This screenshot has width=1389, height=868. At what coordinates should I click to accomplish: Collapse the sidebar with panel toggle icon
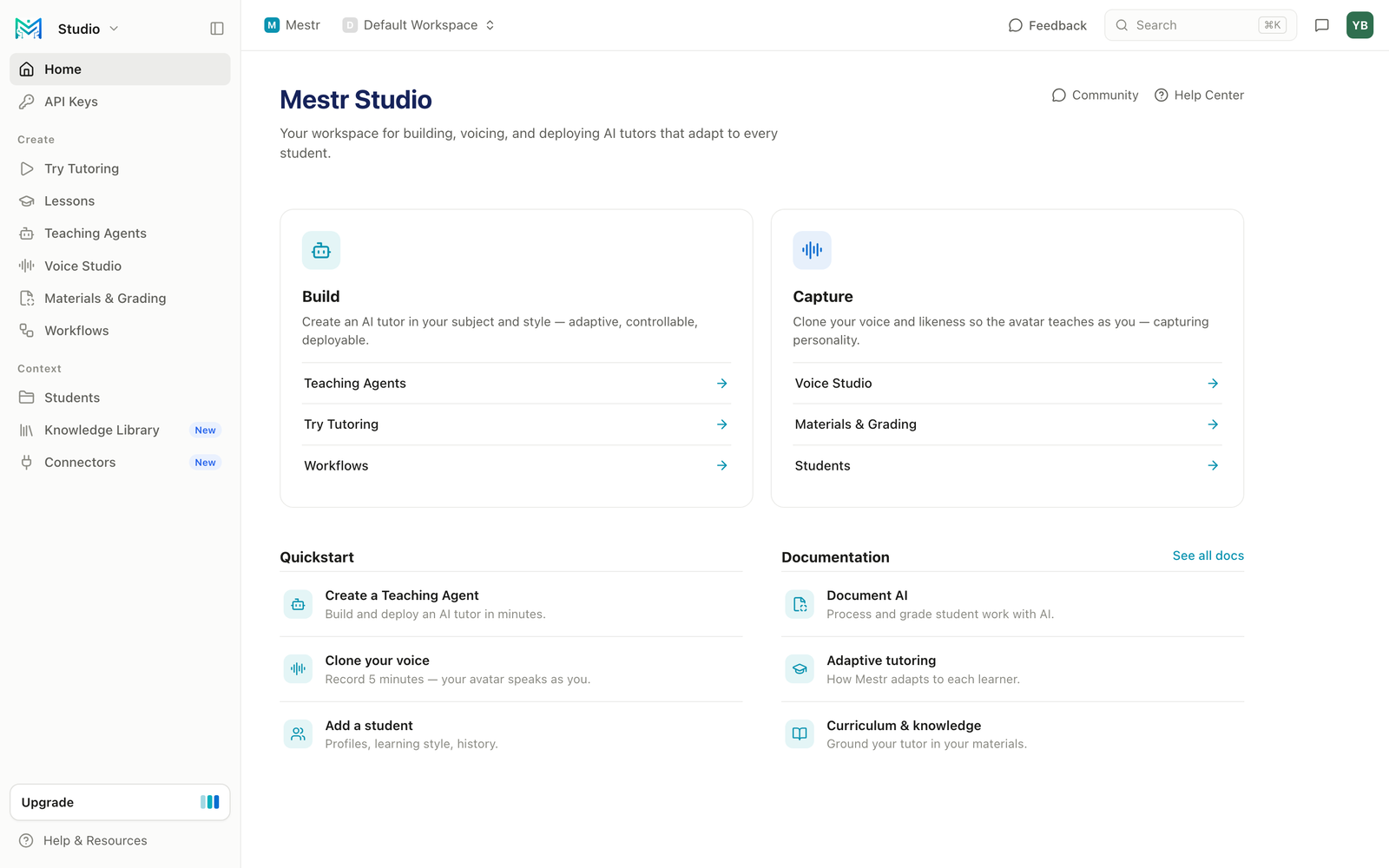click(217, 29)
